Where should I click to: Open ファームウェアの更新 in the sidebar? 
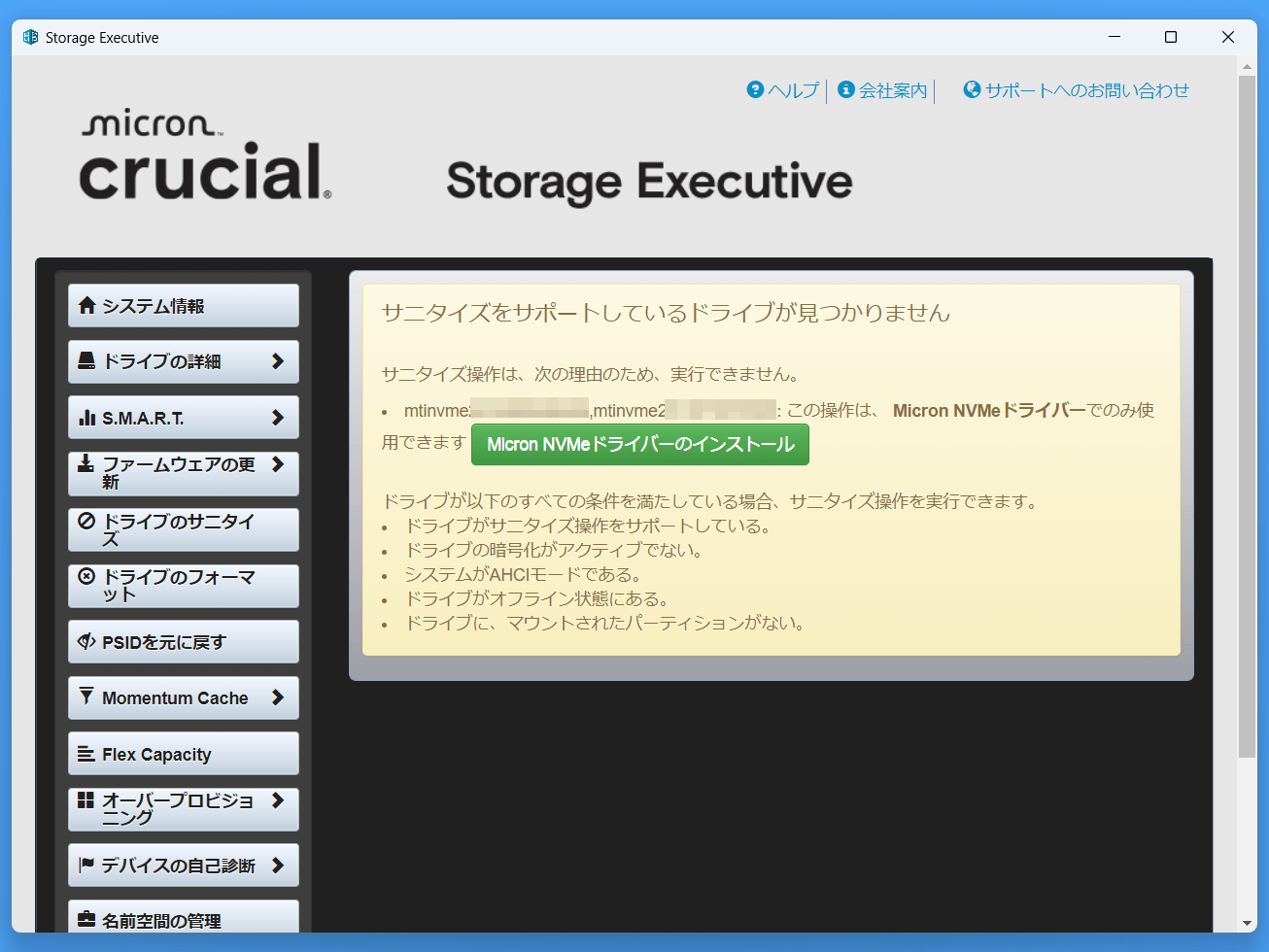(x=184, y=473)
